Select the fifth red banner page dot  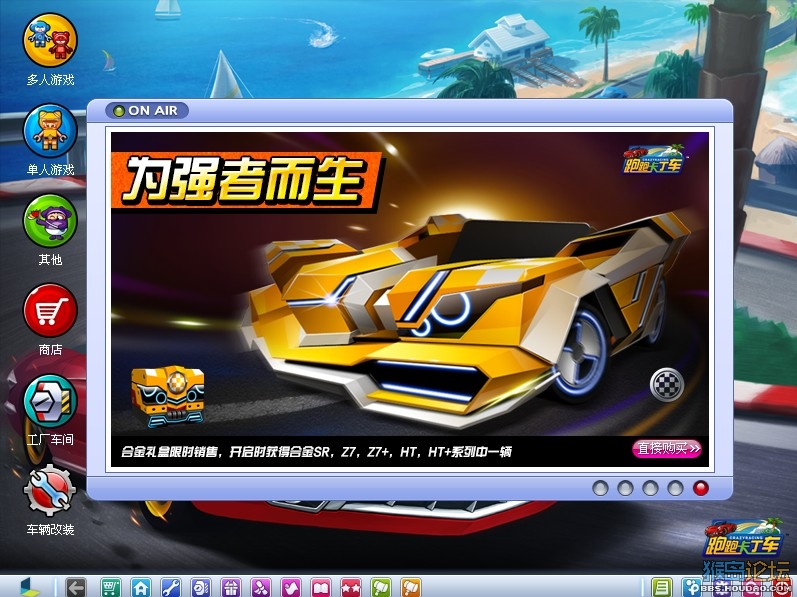[700, 488]
